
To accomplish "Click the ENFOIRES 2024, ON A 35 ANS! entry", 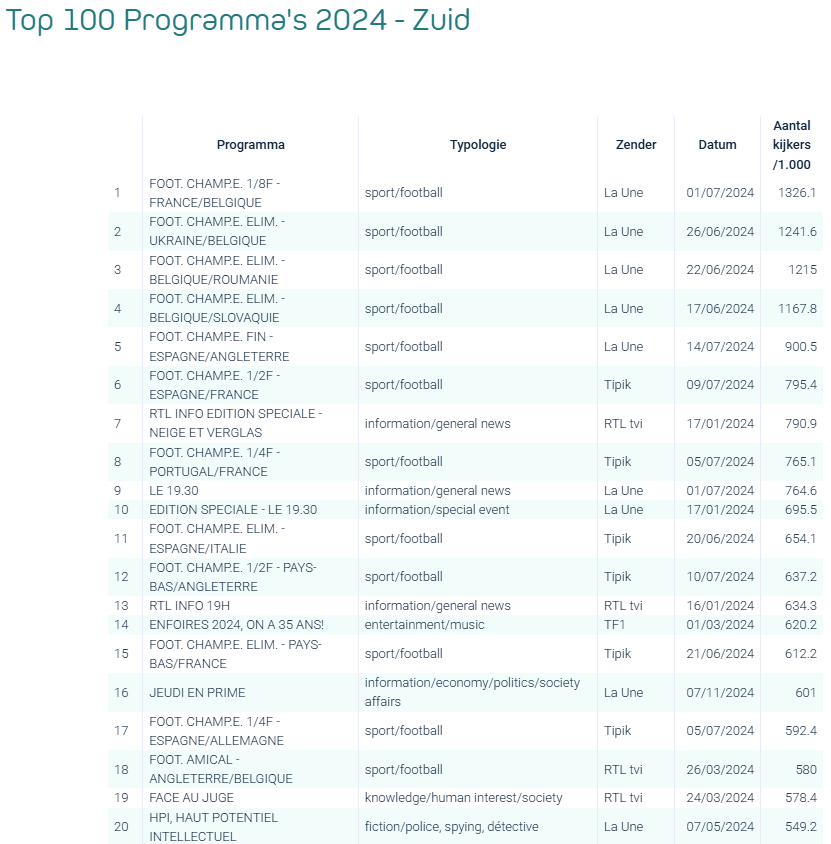I will [236, 625].
